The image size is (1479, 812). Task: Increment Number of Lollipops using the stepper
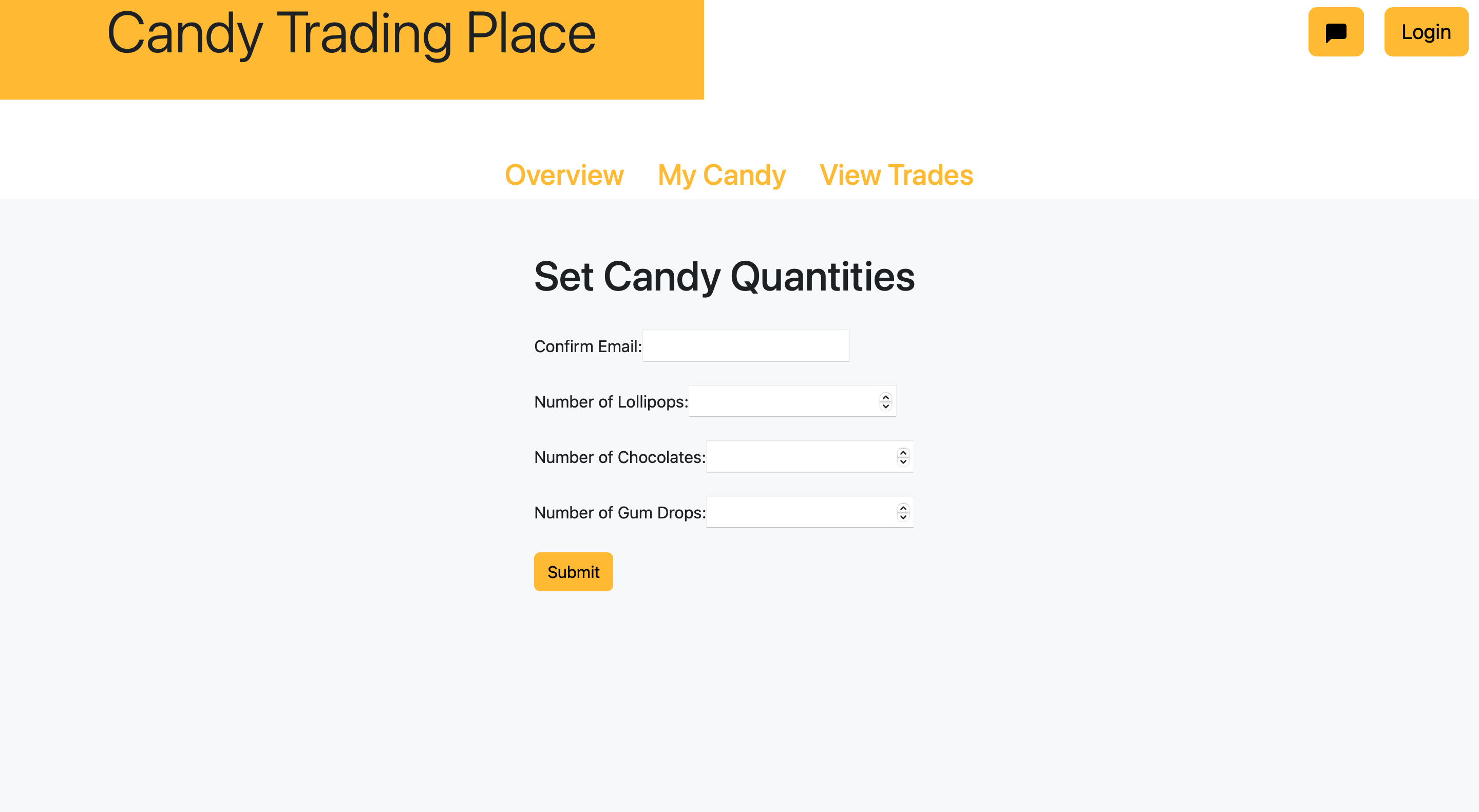(885, 397)
